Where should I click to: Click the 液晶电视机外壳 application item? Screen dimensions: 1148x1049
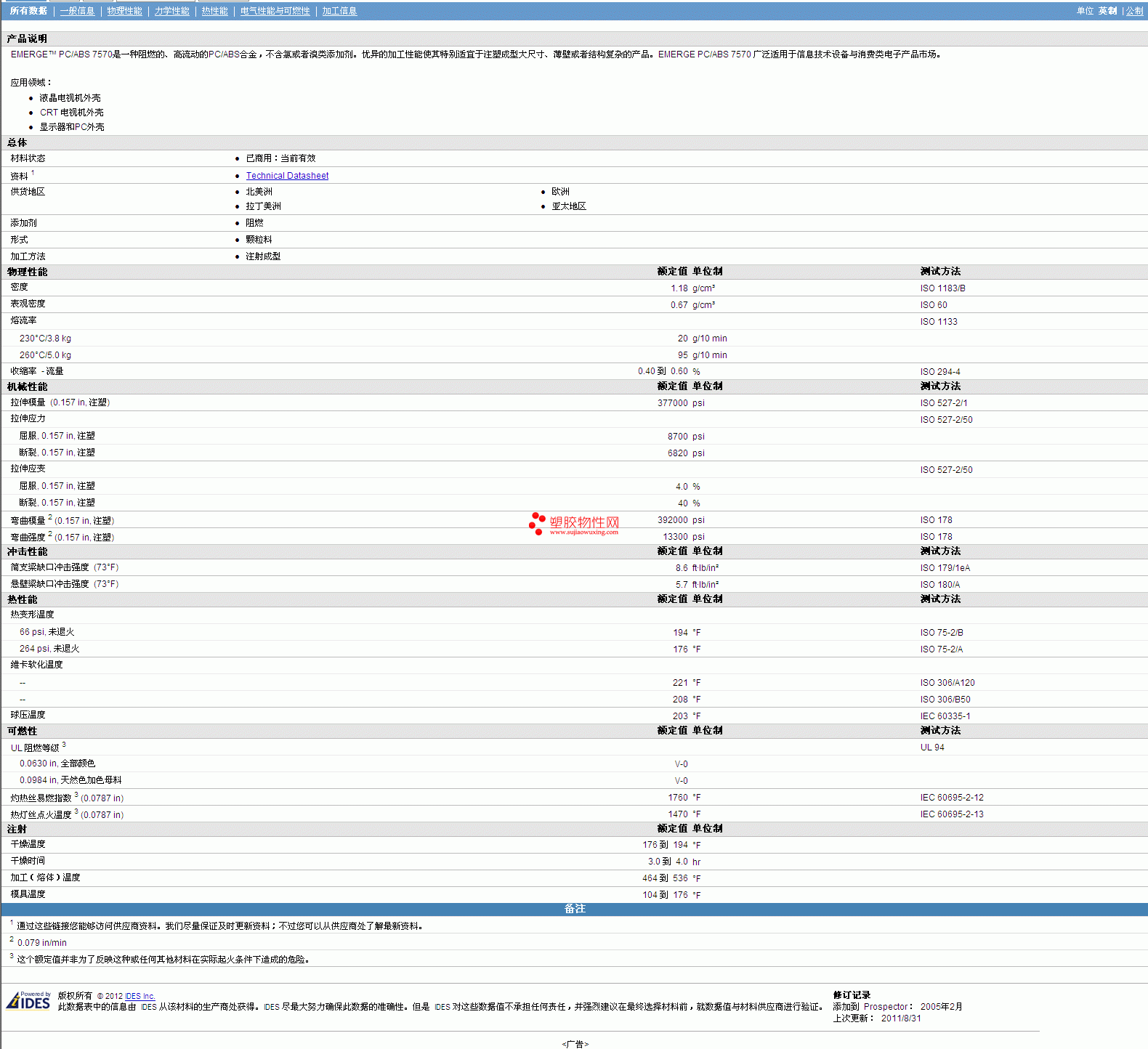pos(70,98)
